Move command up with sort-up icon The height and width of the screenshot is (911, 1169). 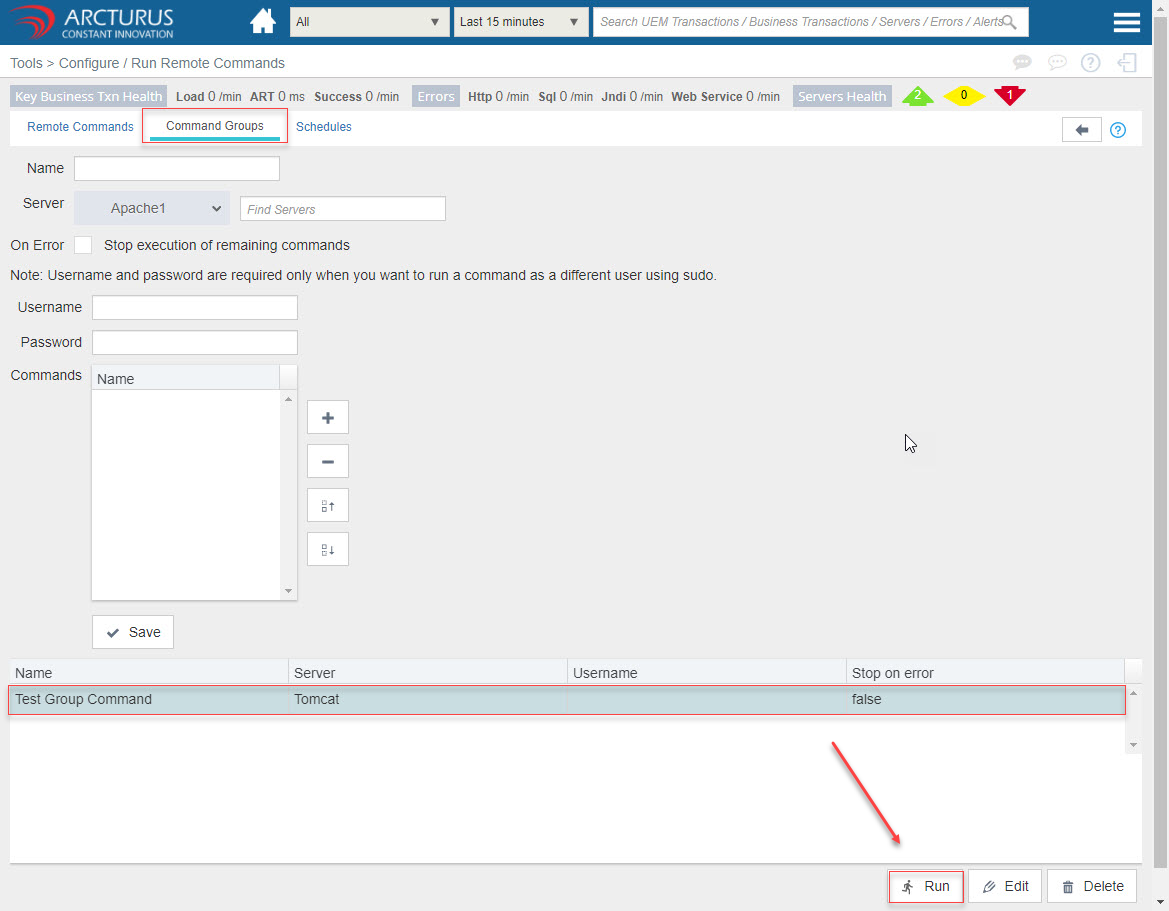click(327, 506)
